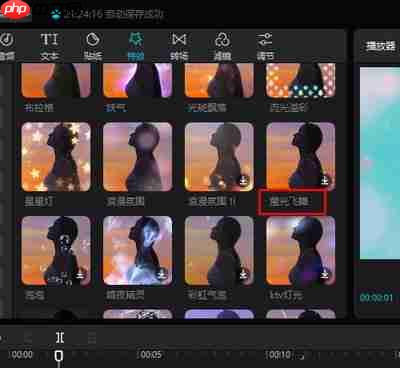Click the effect name inside the red box
This screenshot has width=400, height=368.
tap(289, 201)
